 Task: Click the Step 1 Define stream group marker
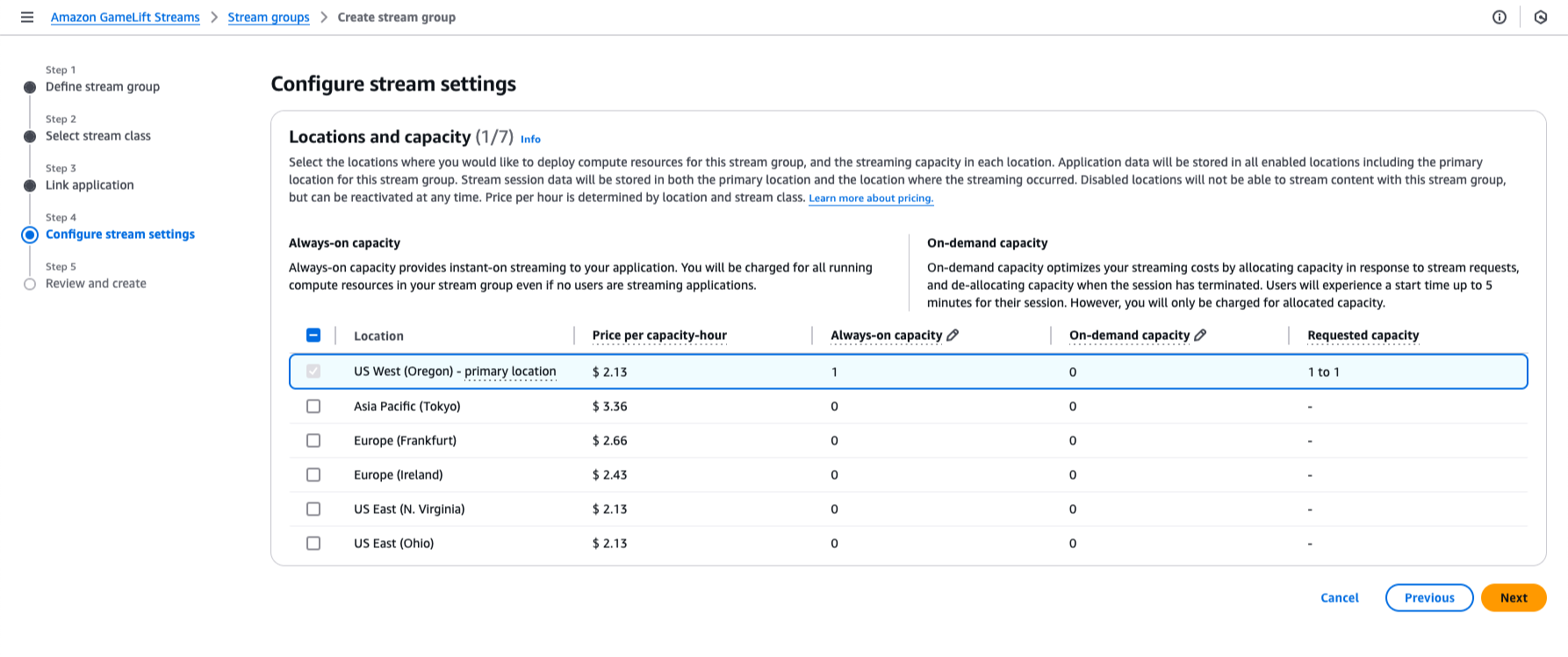click(30, 87)
